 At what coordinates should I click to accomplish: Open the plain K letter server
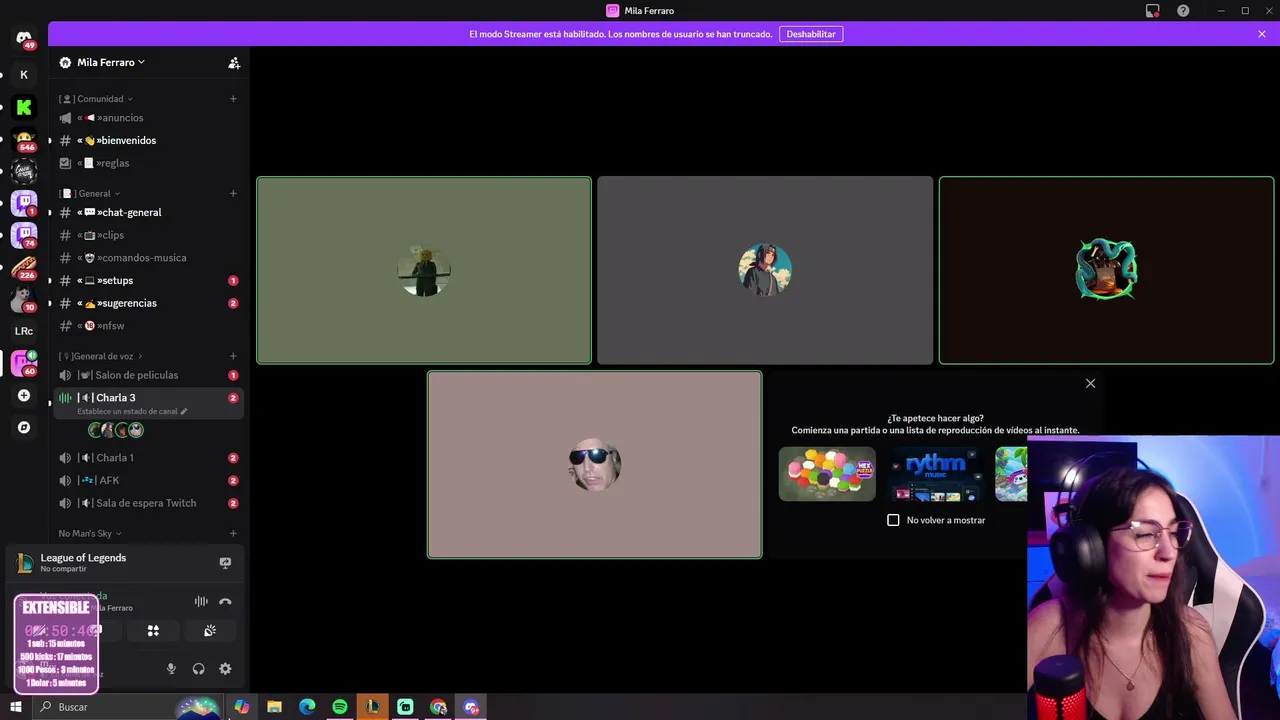pos(24,75)
